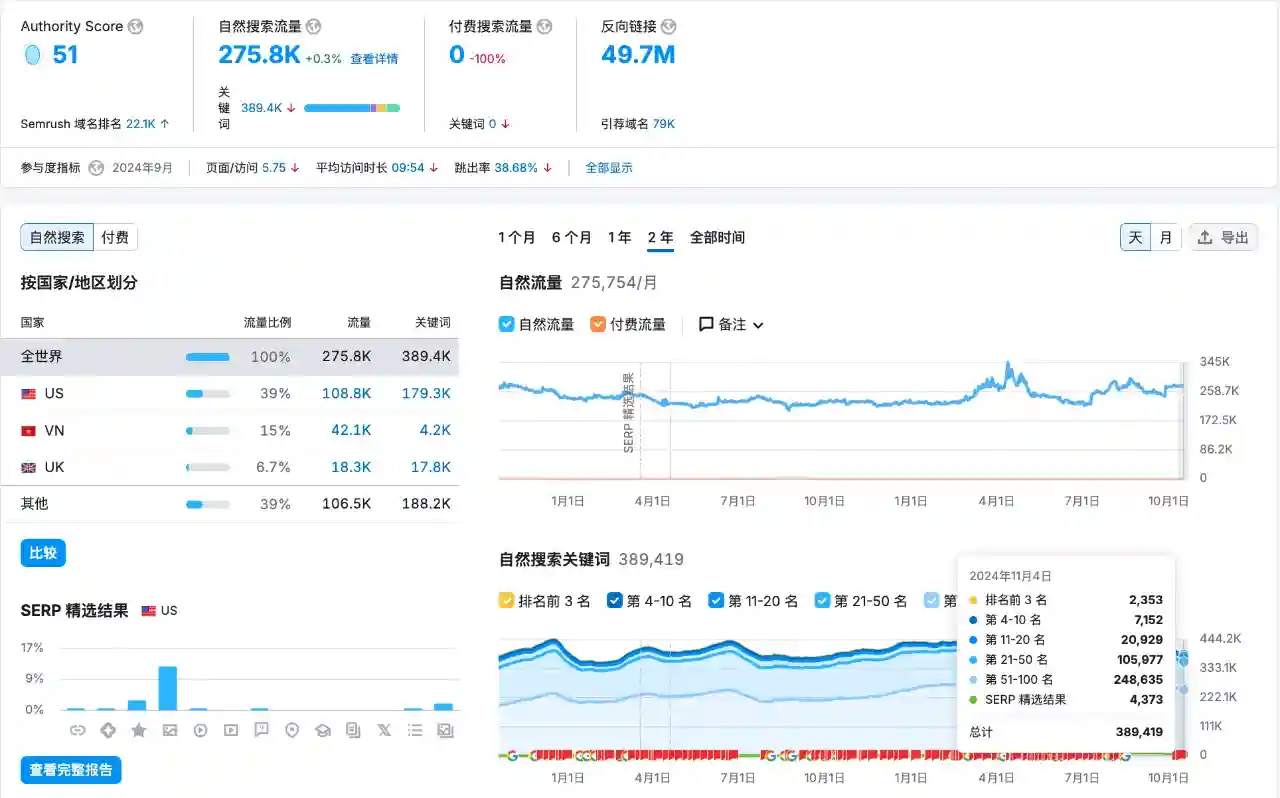Click the X (Twitter) SERP feature icon
This screenshot has width=1280, height=798.
point(384,731)
